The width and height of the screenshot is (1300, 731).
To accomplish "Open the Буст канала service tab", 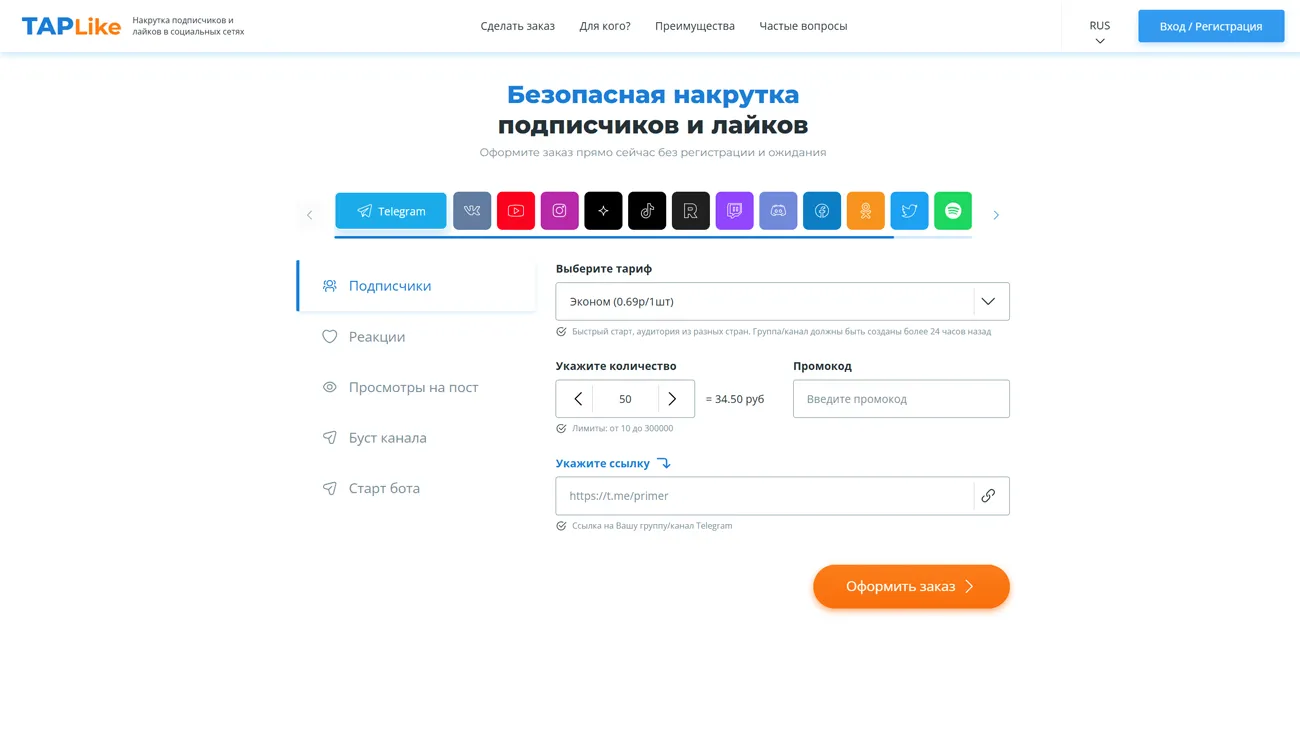I will tap(387, 437).
